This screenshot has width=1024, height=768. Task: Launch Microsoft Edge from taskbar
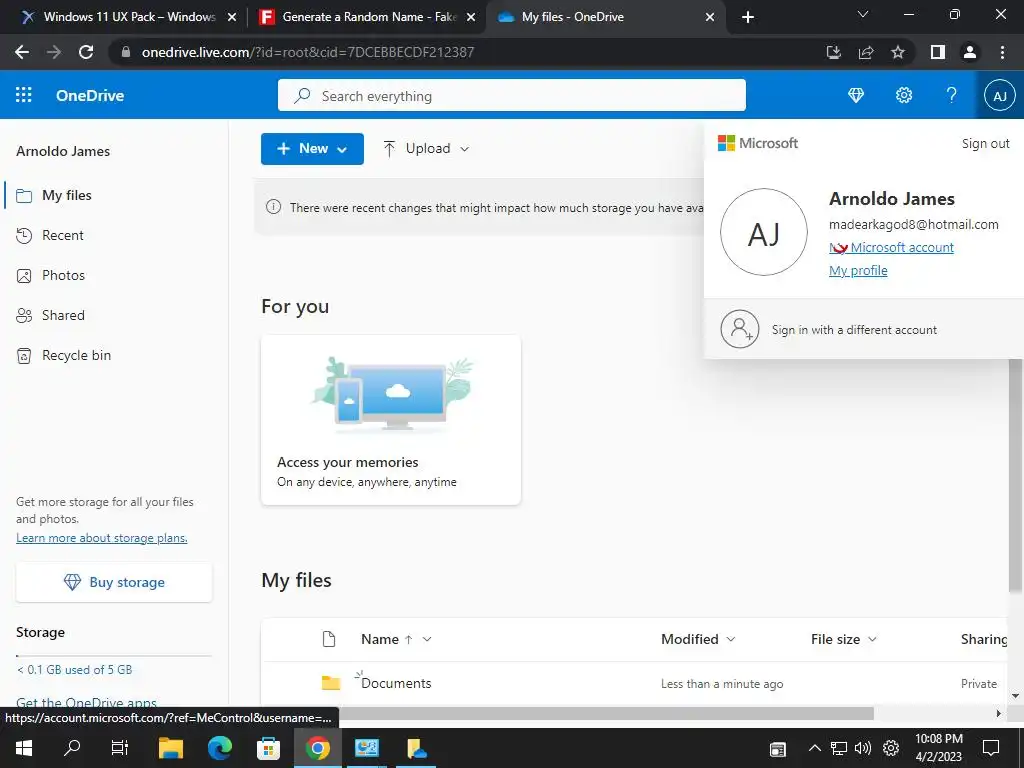[x=219, y=748]
